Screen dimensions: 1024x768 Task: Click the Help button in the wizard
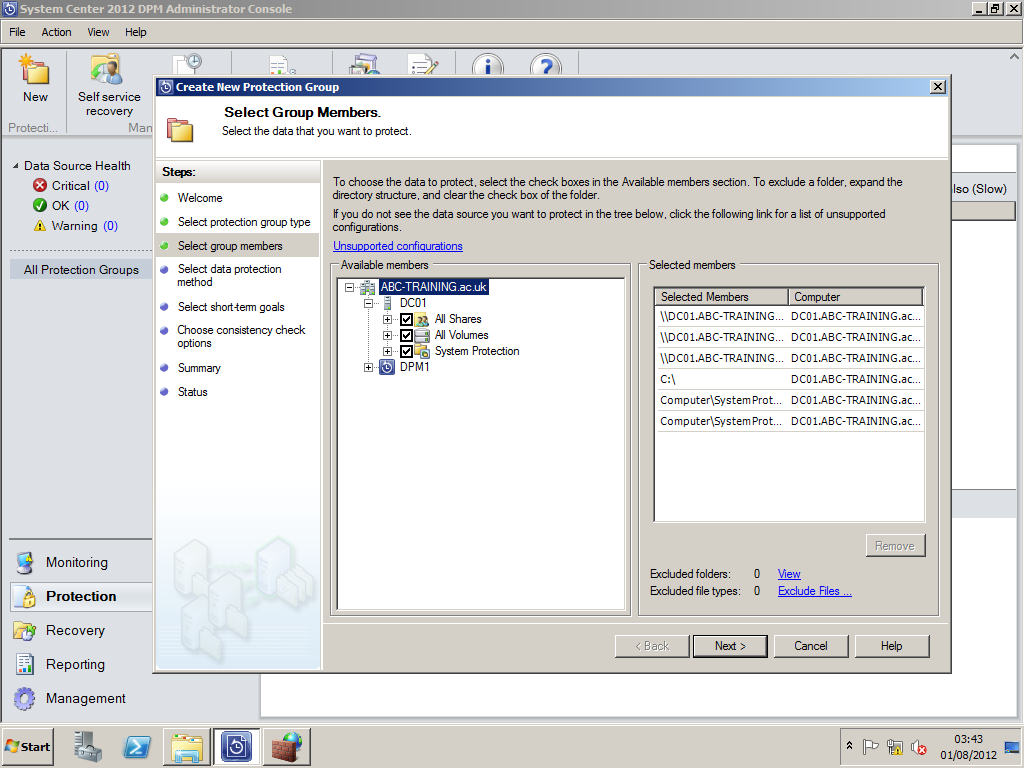point(891,646)
